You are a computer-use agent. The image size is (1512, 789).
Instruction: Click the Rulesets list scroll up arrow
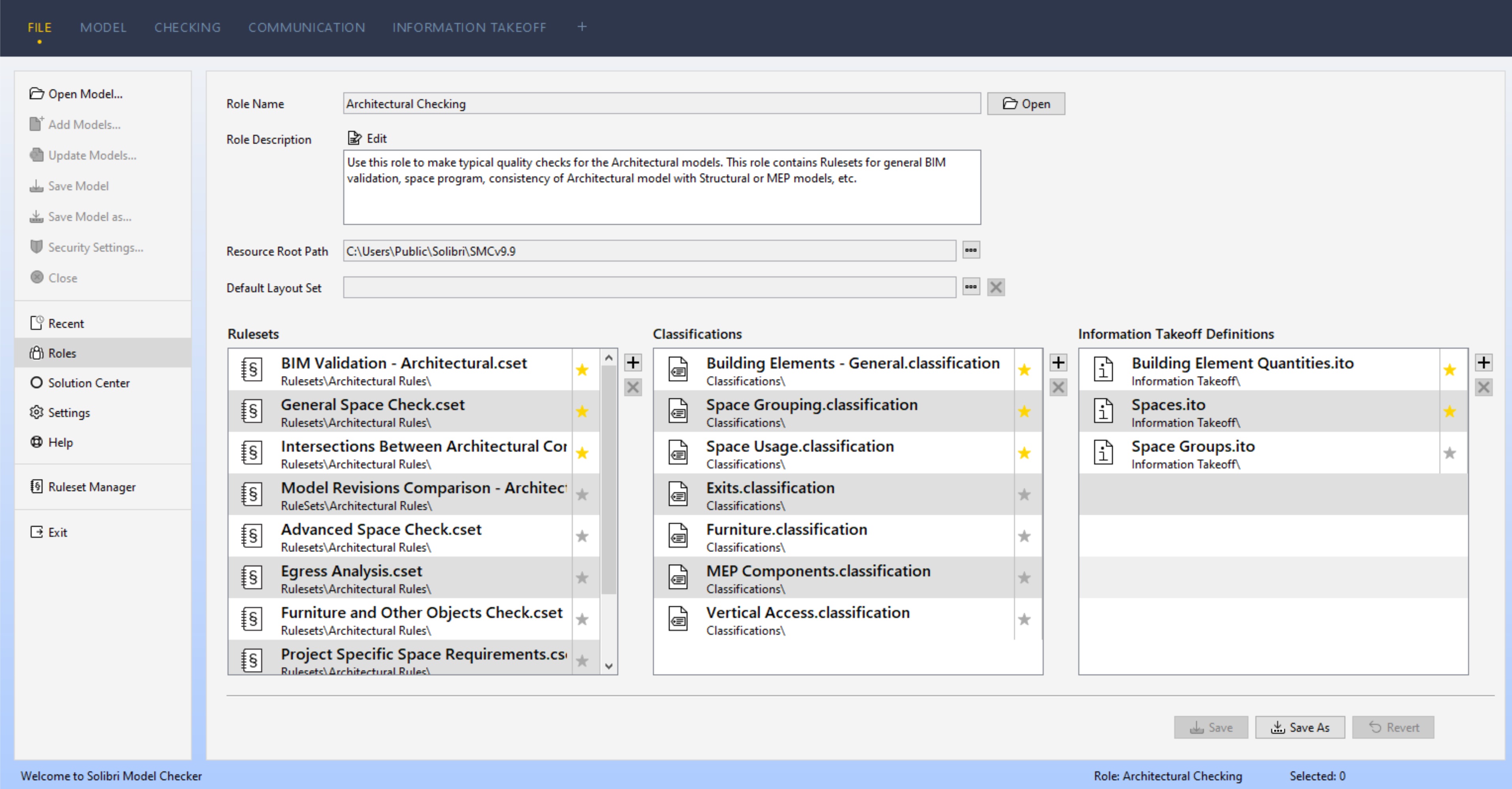tap(609, 357)
